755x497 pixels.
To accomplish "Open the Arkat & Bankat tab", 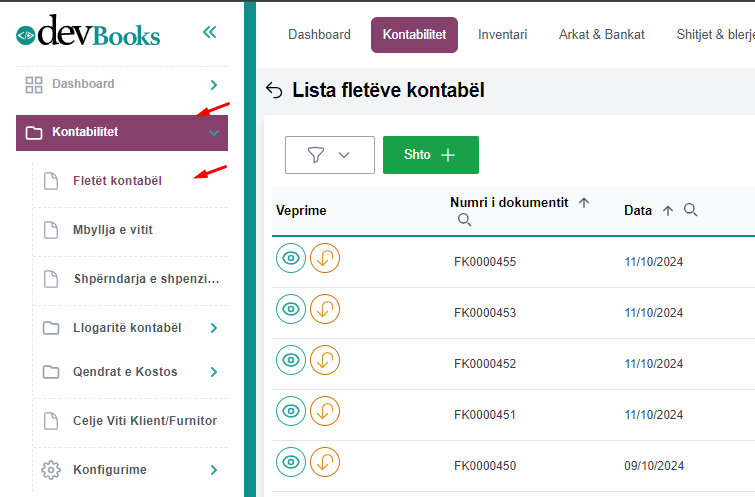I will [x=601, y=35].
